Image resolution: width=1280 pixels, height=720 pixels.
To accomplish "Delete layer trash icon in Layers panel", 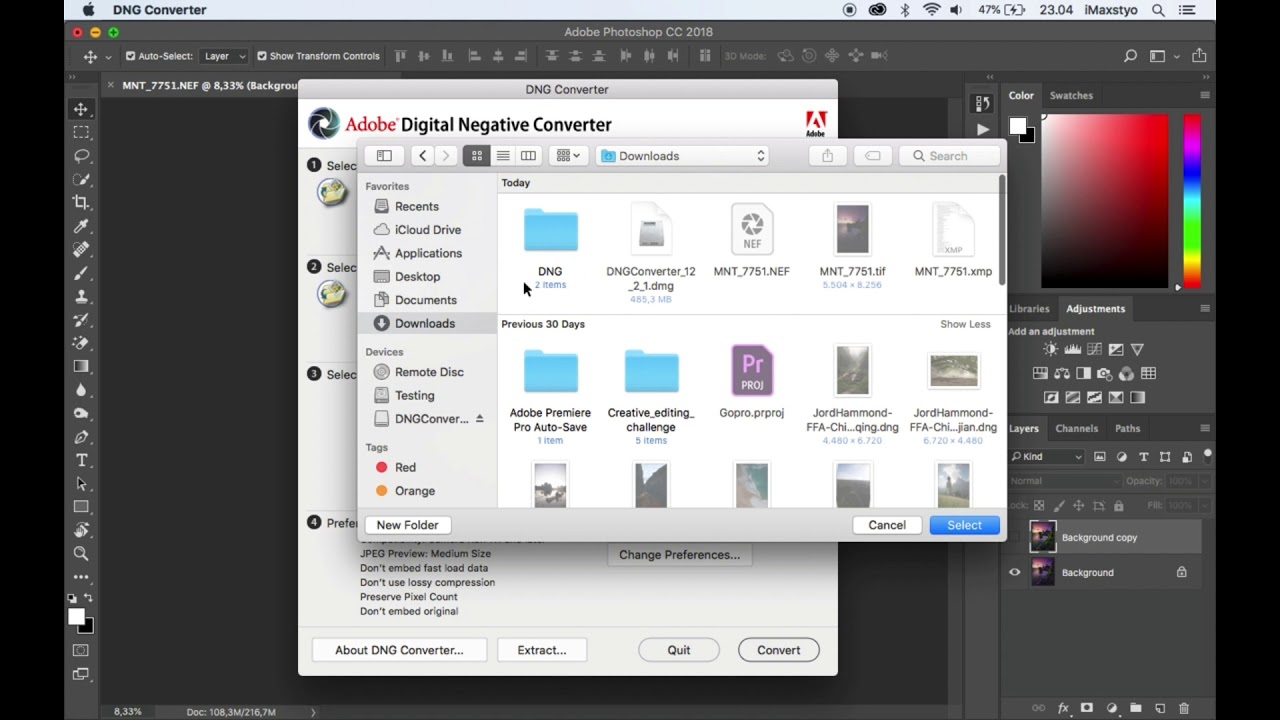I will (1184, 708).
